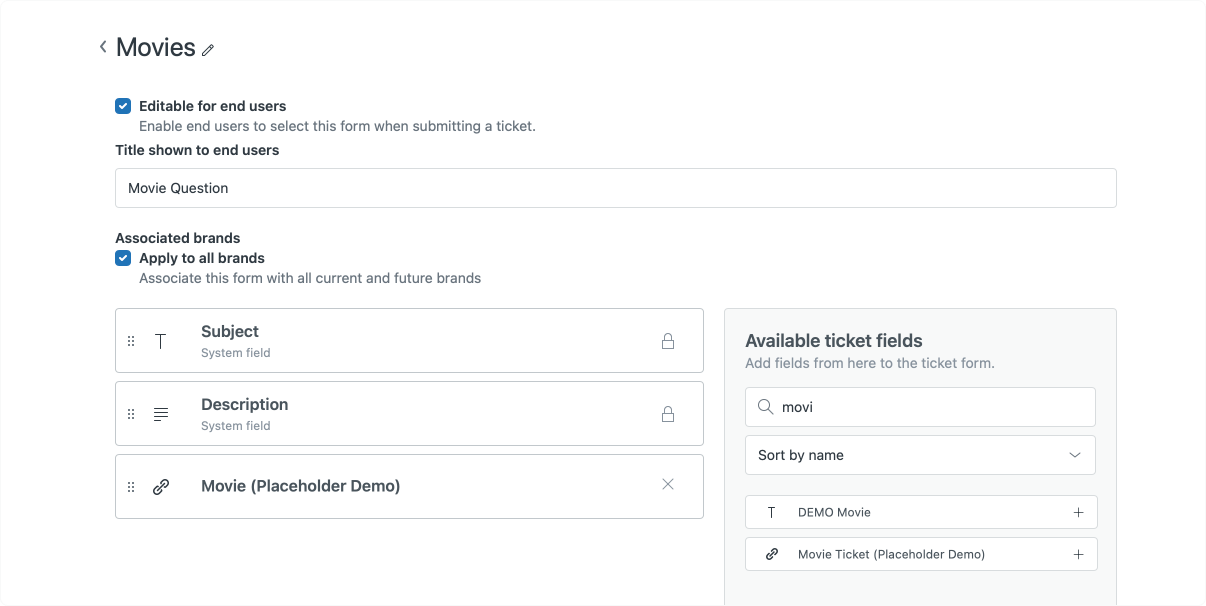The height and width of the screenshot is (606, 1206).
Task: Click the Title shown to end users input
Action: click(615, 188)
